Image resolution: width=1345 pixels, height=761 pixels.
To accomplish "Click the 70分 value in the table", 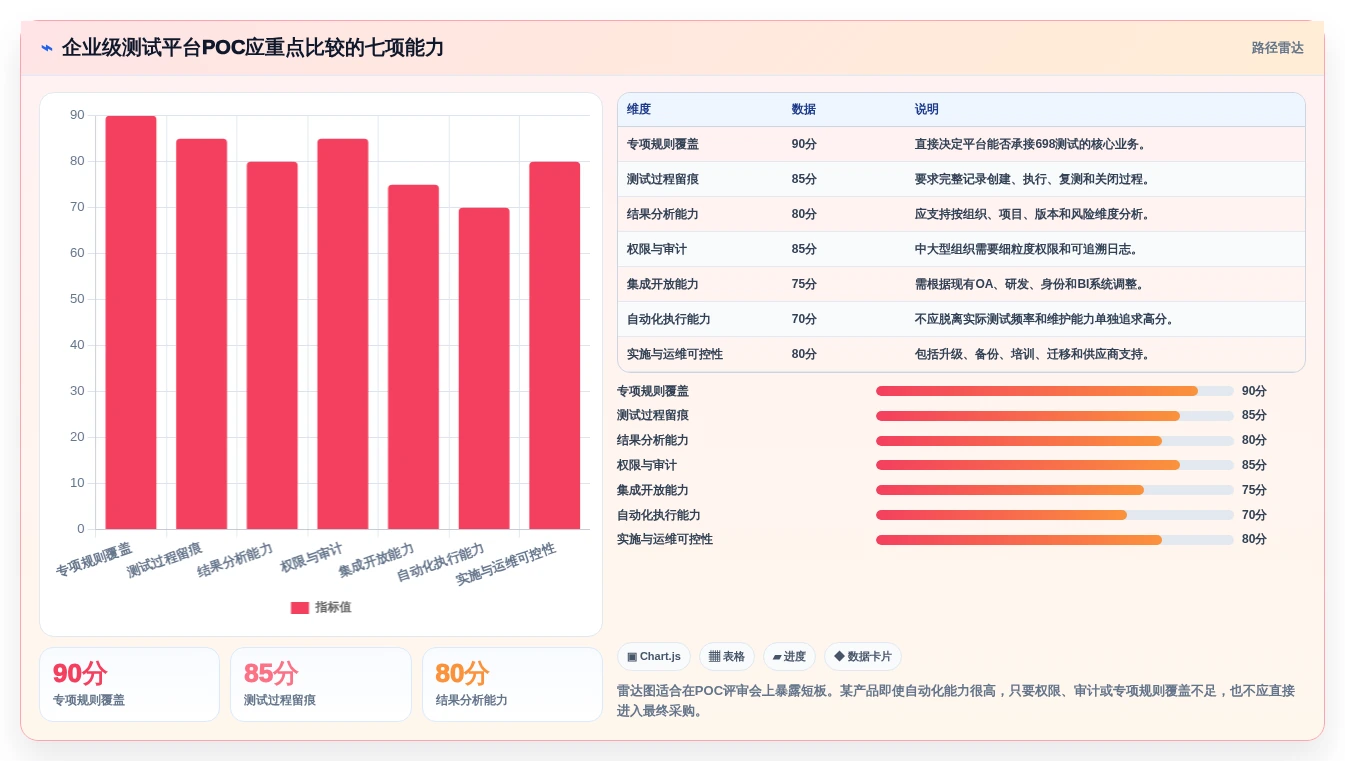I will click(x=804, y=319).
